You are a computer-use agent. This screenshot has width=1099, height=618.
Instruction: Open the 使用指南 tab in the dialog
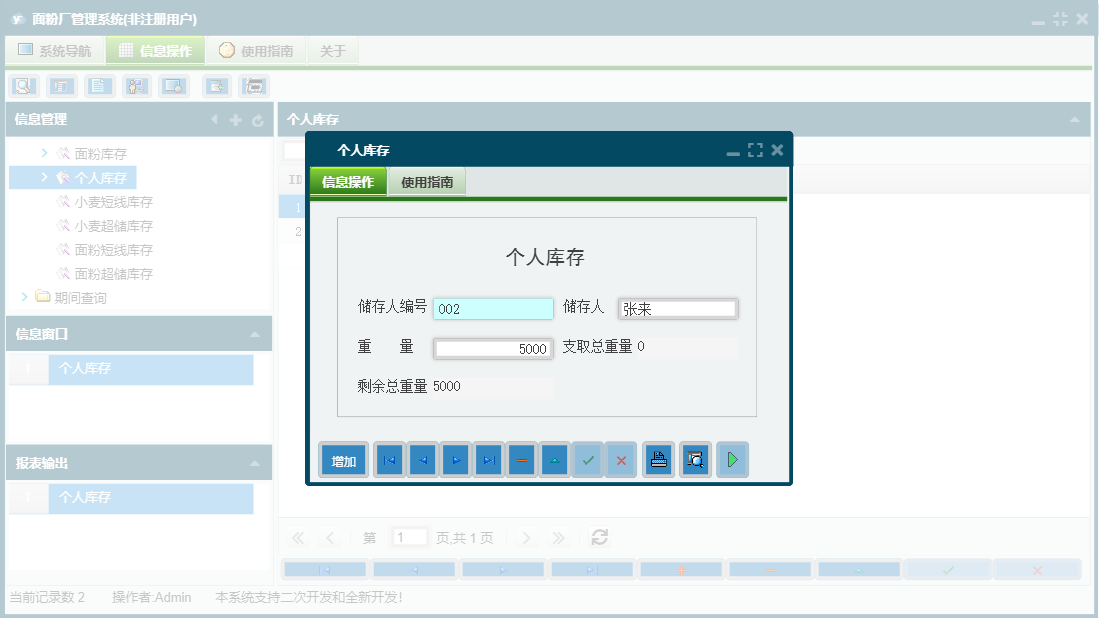(x=428, y=182)
